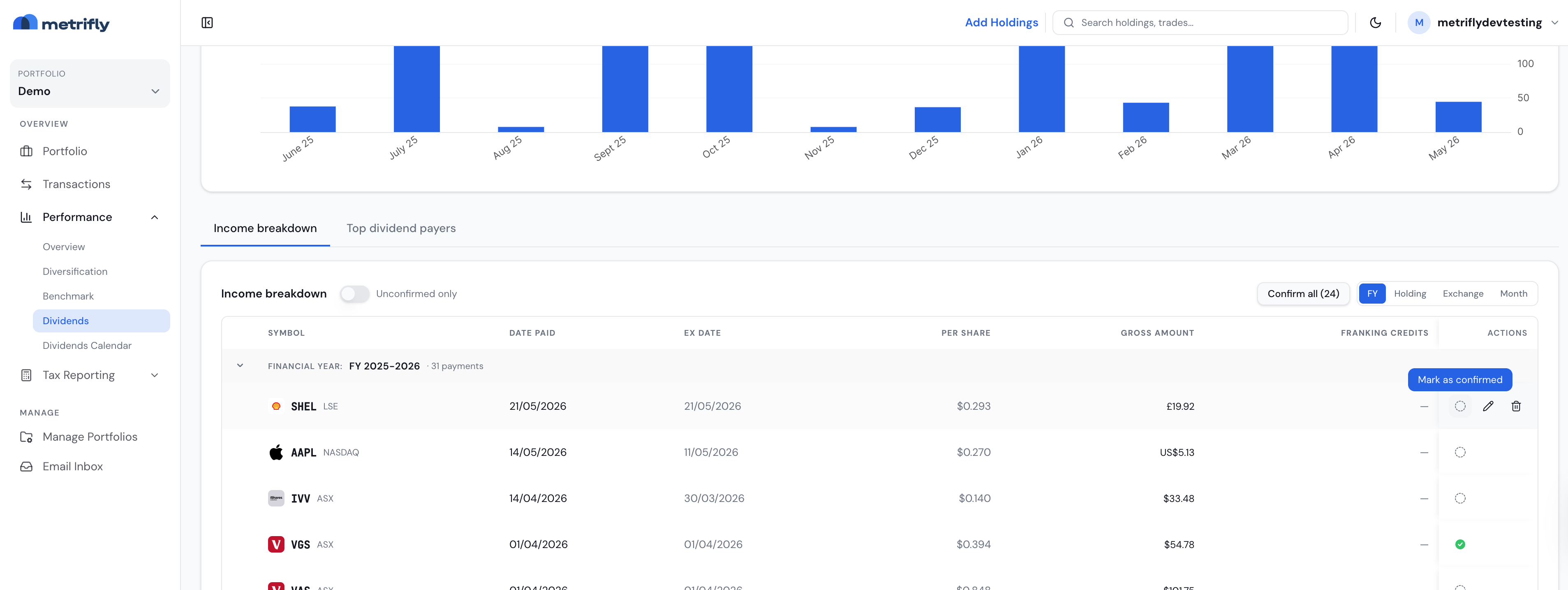Expand the Tax Reporting section chevron

155,375
